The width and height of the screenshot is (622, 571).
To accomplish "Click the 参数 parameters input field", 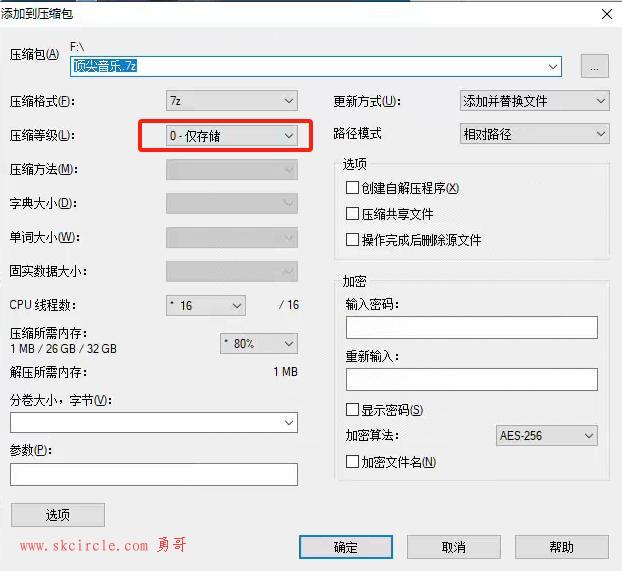I will pyautogui.click(x=154, y=474).
